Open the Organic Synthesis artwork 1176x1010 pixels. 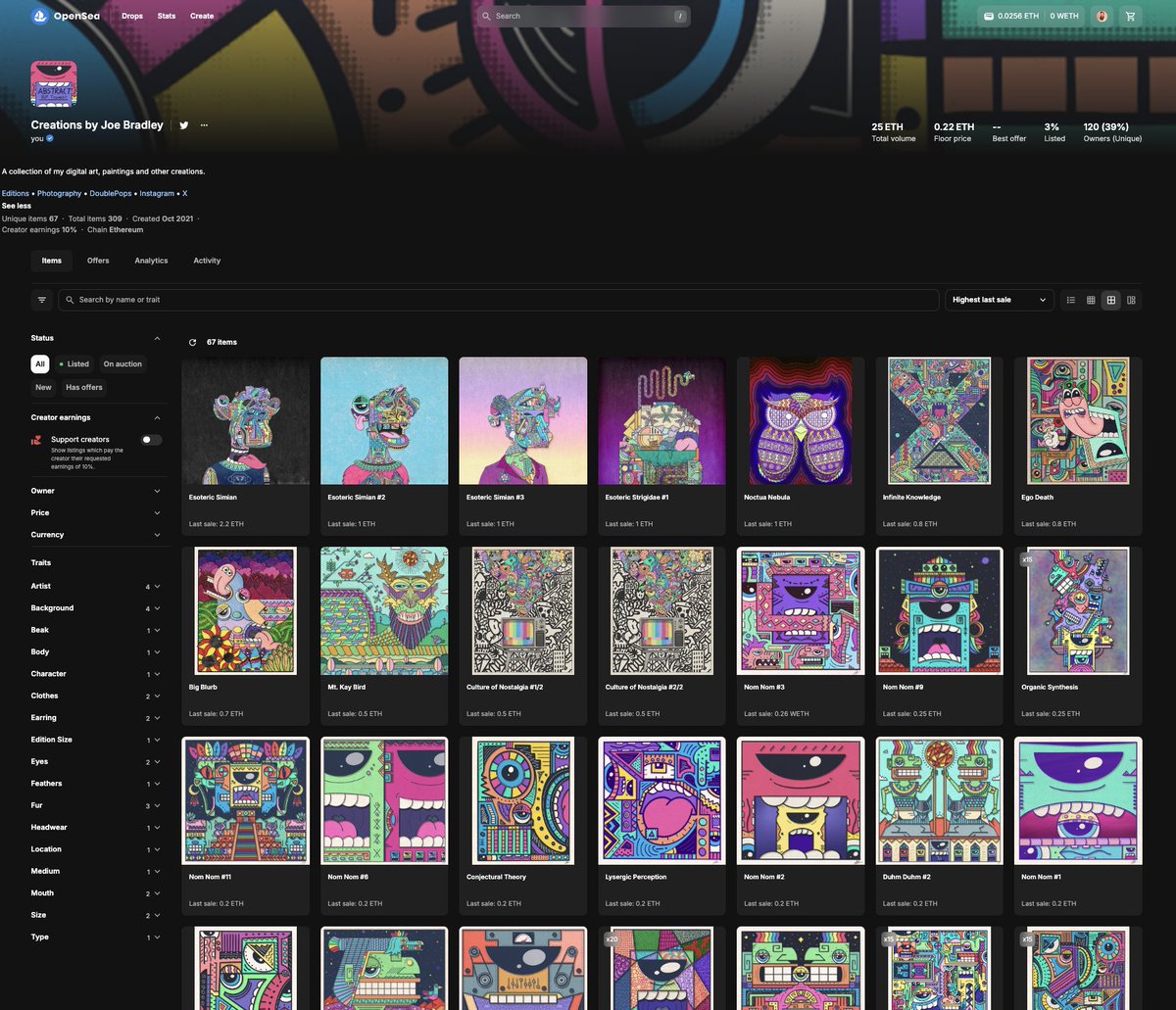tap(1078, 610)
